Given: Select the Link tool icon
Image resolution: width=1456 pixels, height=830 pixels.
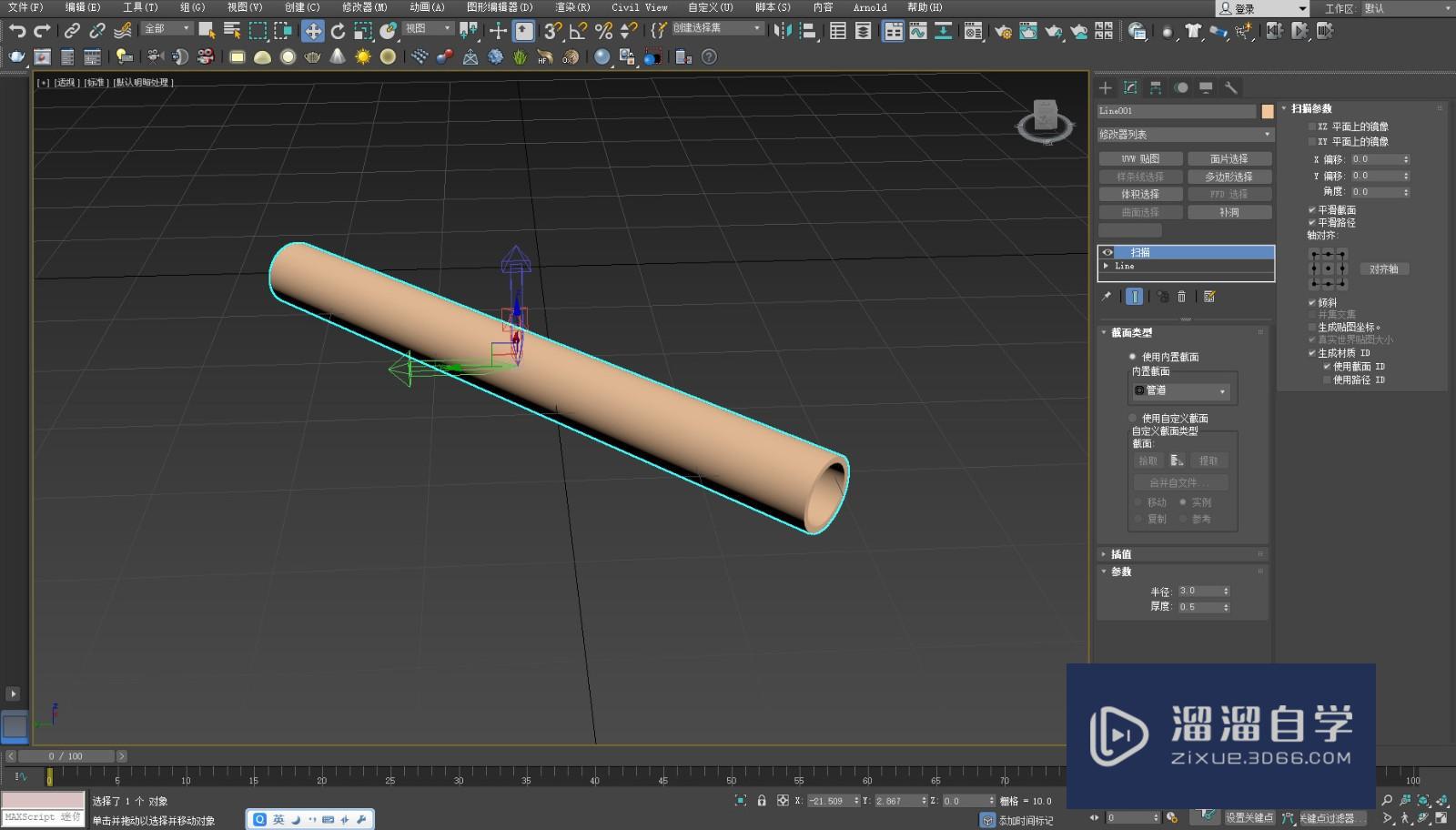Looking at the screenshot, I should (x=72, y=31).
